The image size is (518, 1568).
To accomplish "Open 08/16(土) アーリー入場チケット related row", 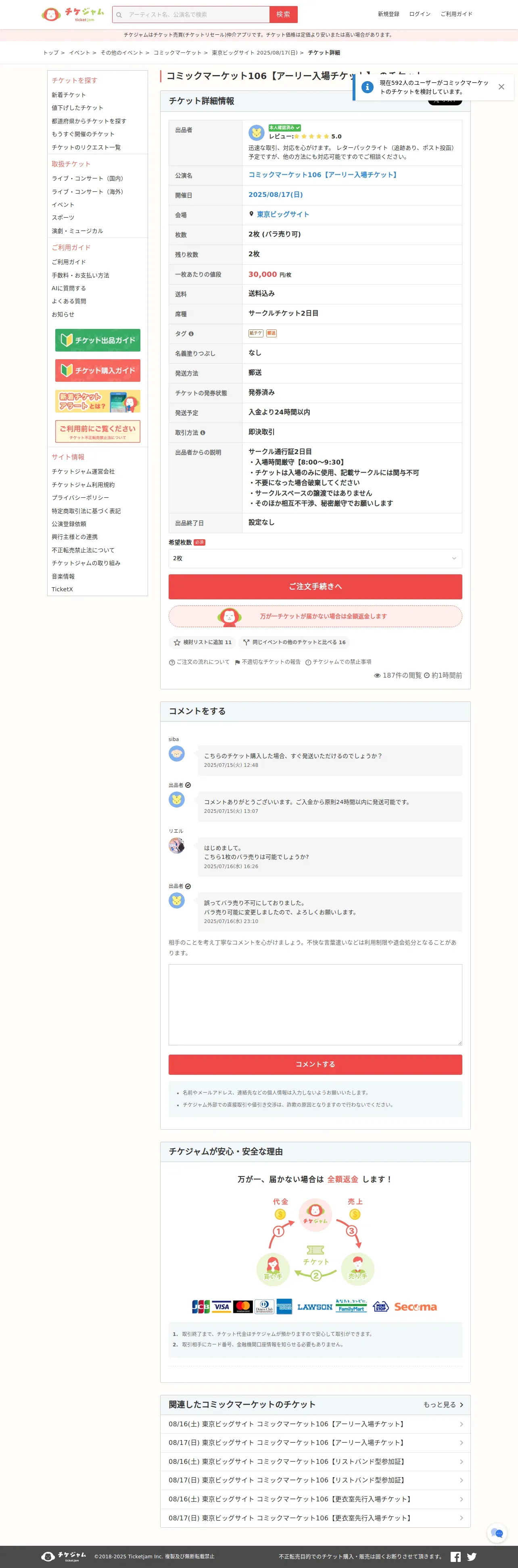I will pyautogui.click(x=315, y=1424).
